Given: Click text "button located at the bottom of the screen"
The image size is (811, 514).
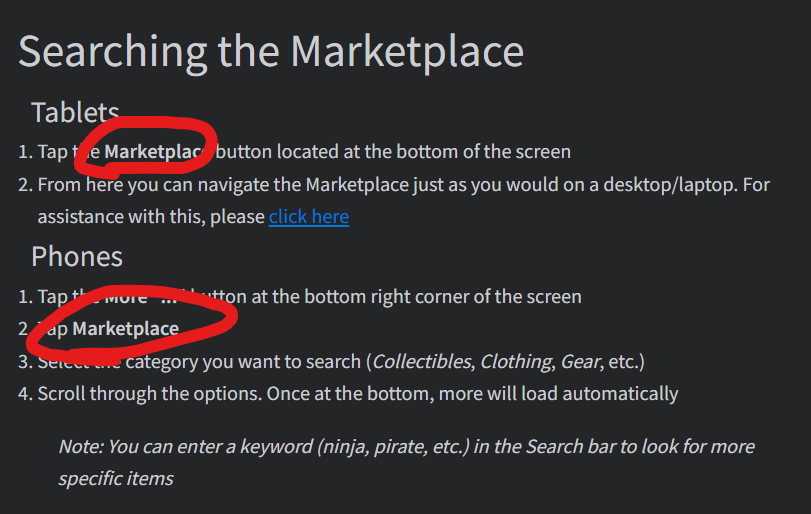Looking at the screenshot, I should pyautogui.click(x=393, y=152).
